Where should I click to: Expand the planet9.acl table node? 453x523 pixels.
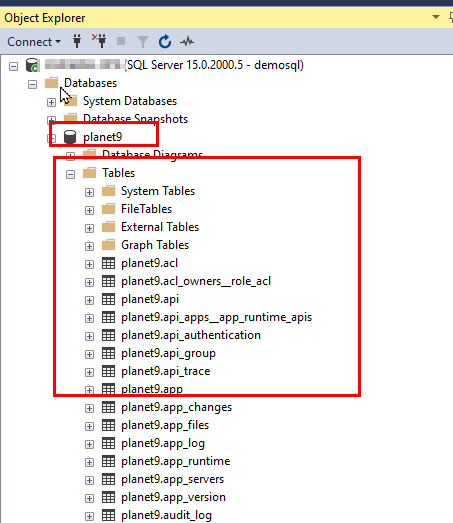[x=89, y=265]
